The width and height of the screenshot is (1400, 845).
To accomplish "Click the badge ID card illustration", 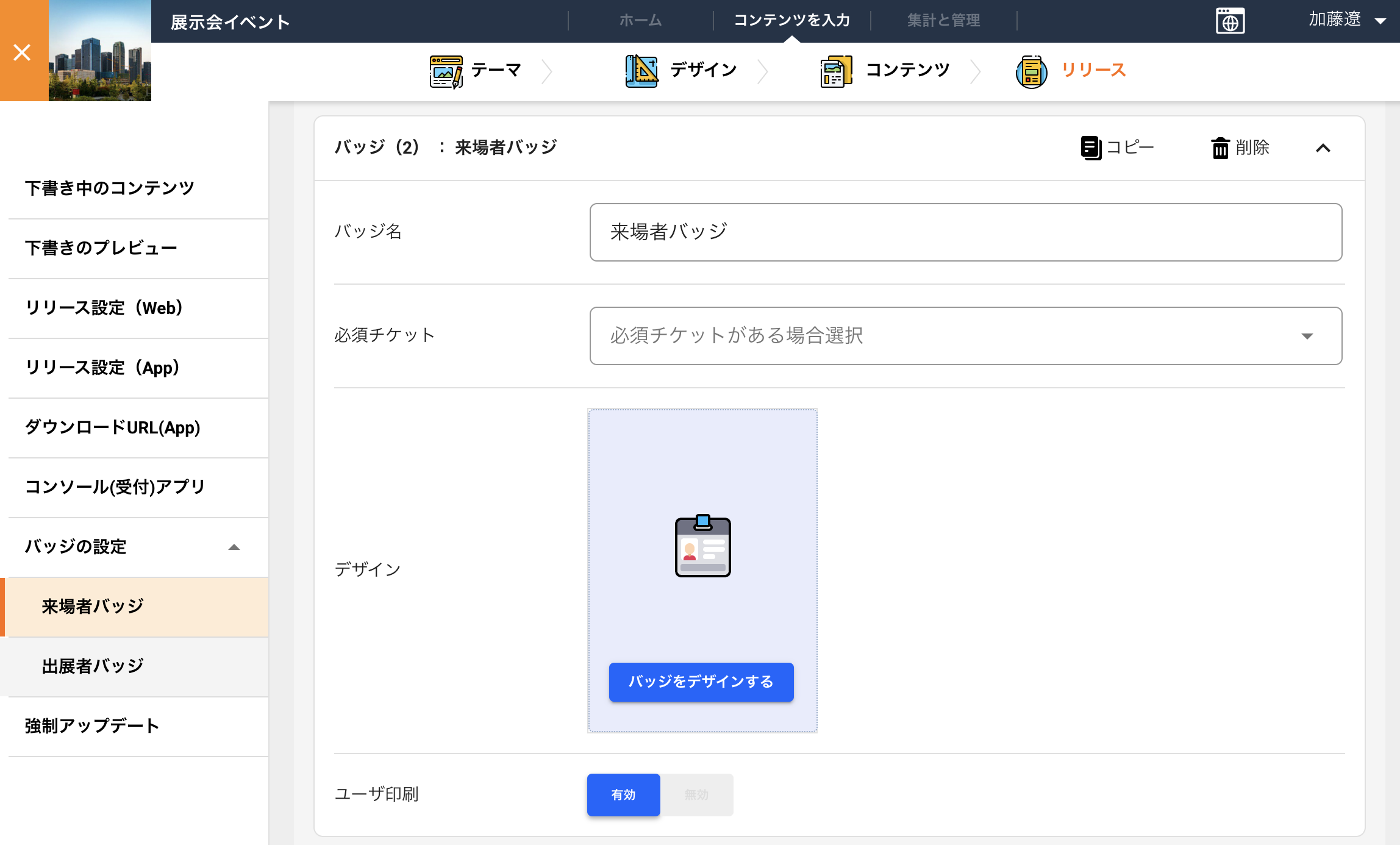I will tap(702, 546).
